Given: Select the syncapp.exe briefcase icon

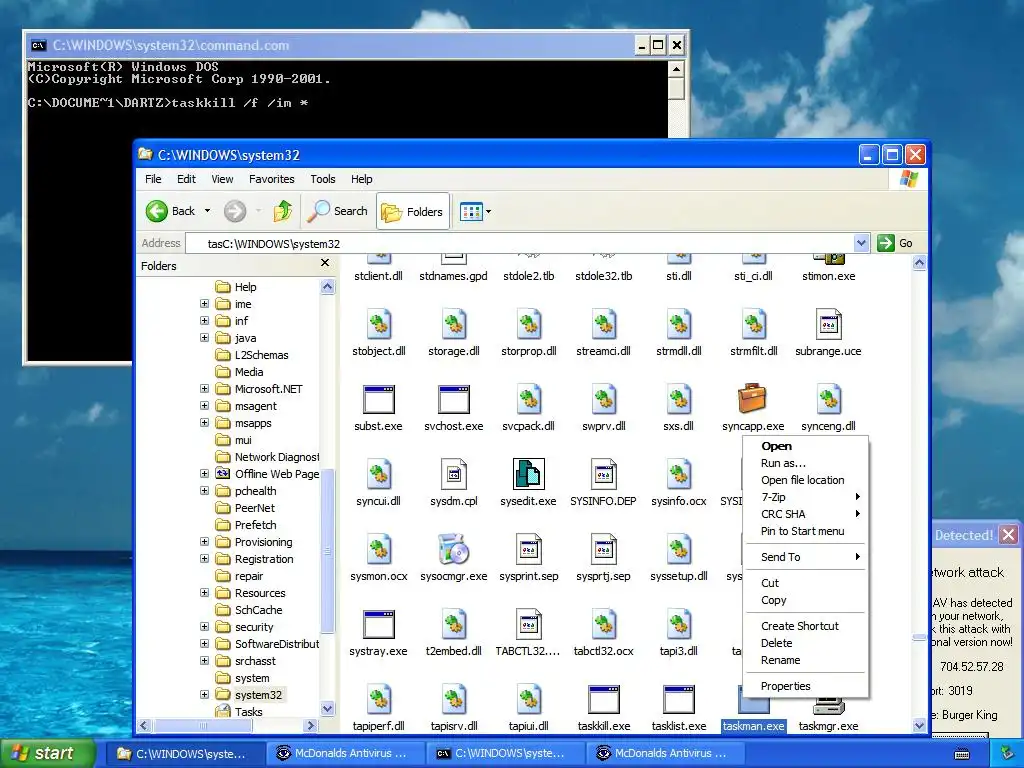Looking at the screenshot, I should 752,399.
